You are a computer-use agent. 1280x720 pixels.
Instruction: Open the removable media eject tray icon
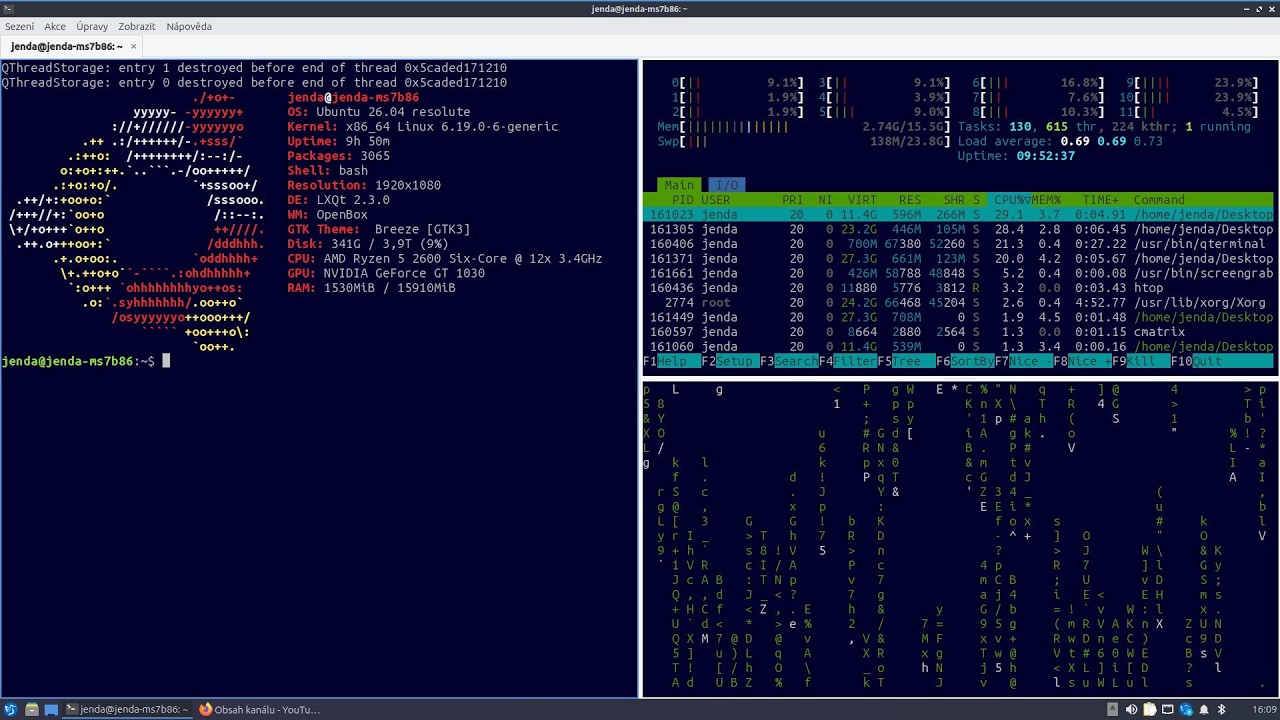[x=1114, y=710]
